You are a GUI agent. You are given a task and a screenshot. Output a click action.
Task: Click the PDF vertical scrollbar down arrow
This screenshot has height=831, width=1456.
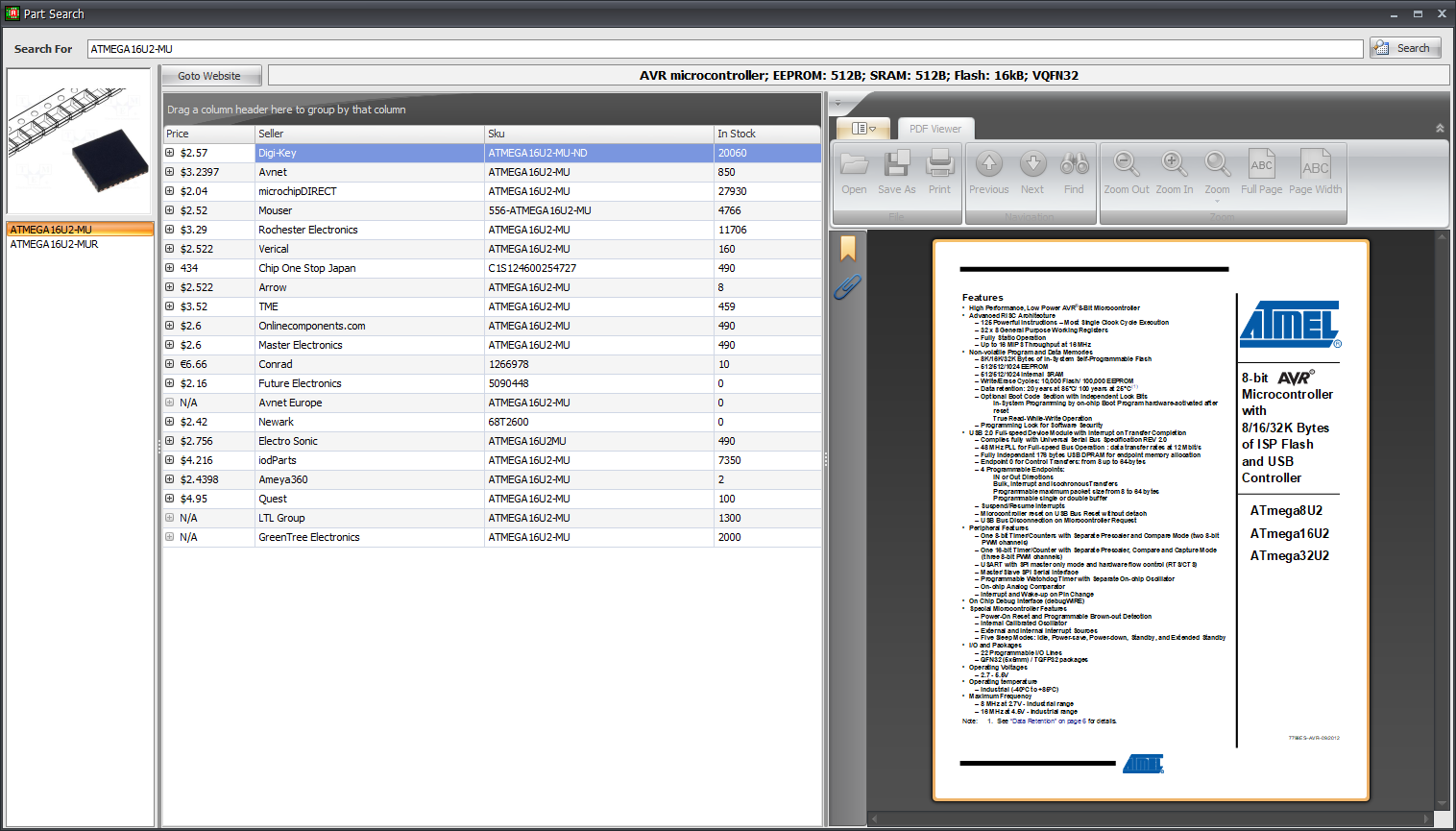point(1441,803)
